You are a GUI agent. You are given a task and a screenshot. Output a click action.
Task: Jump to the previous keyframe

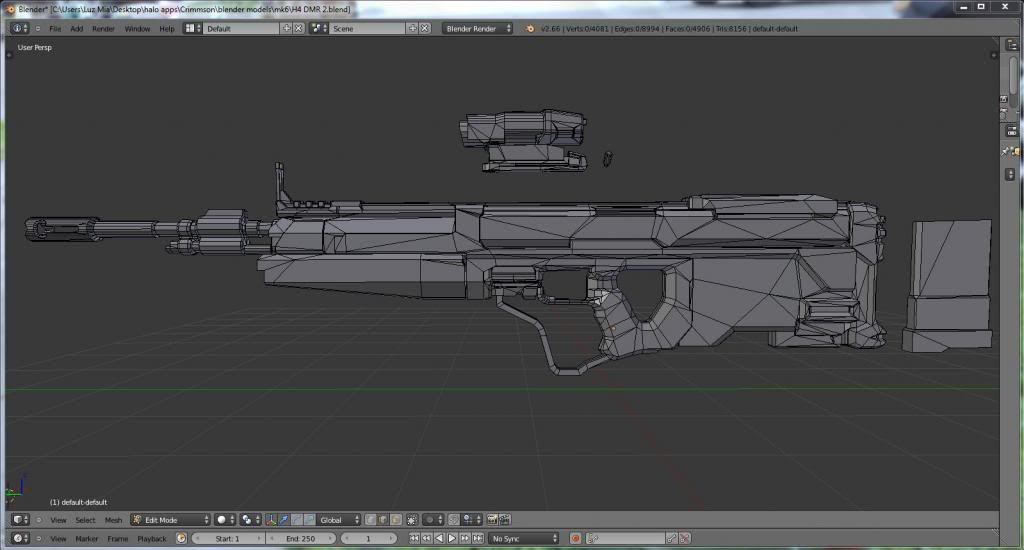tap(426, 538)
